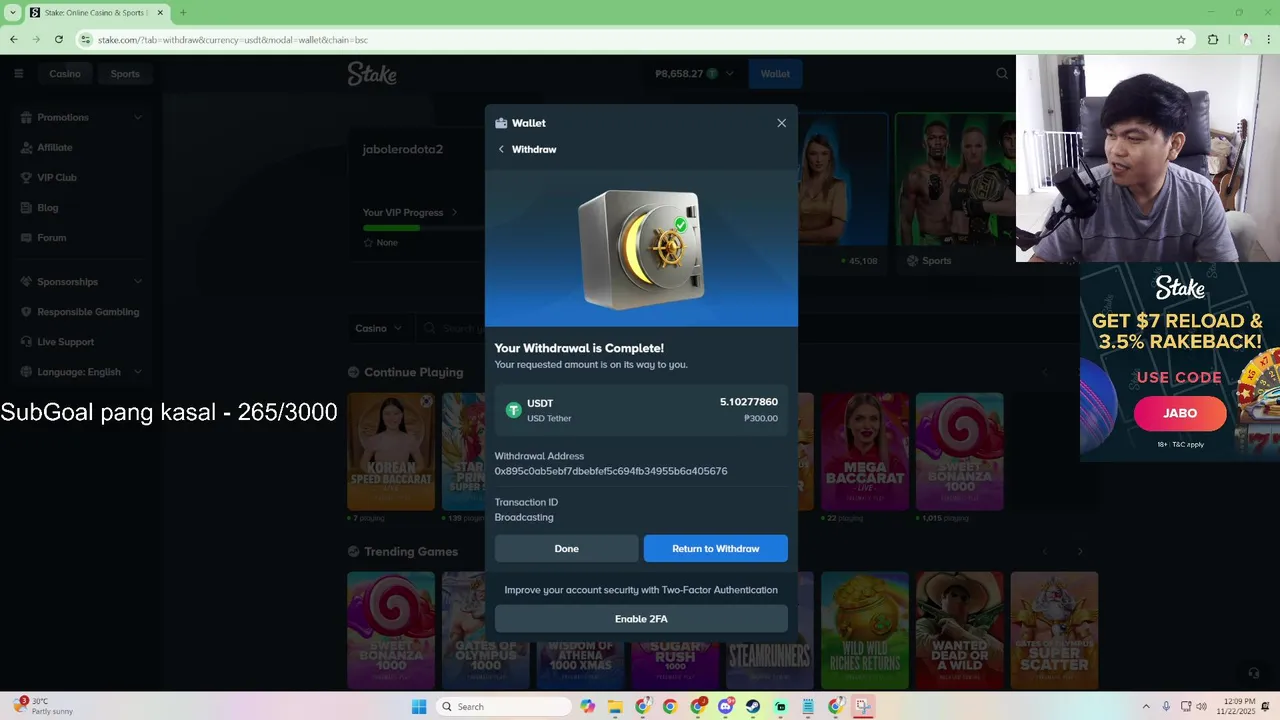Click the JABO code button in the ad
Screen dimensions: 1280x720
1180,413
